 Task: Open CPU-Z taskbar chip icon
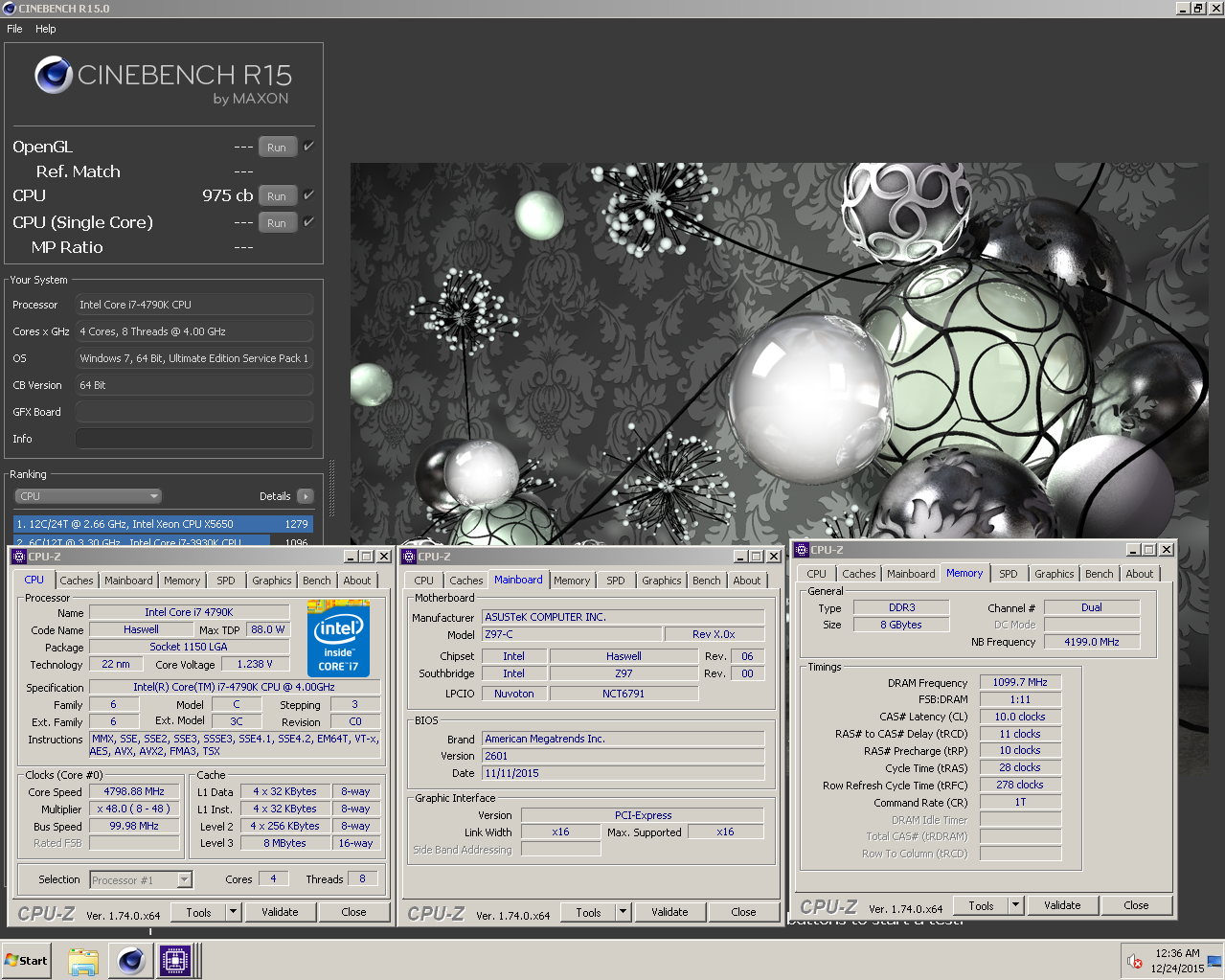click(175, 960)
